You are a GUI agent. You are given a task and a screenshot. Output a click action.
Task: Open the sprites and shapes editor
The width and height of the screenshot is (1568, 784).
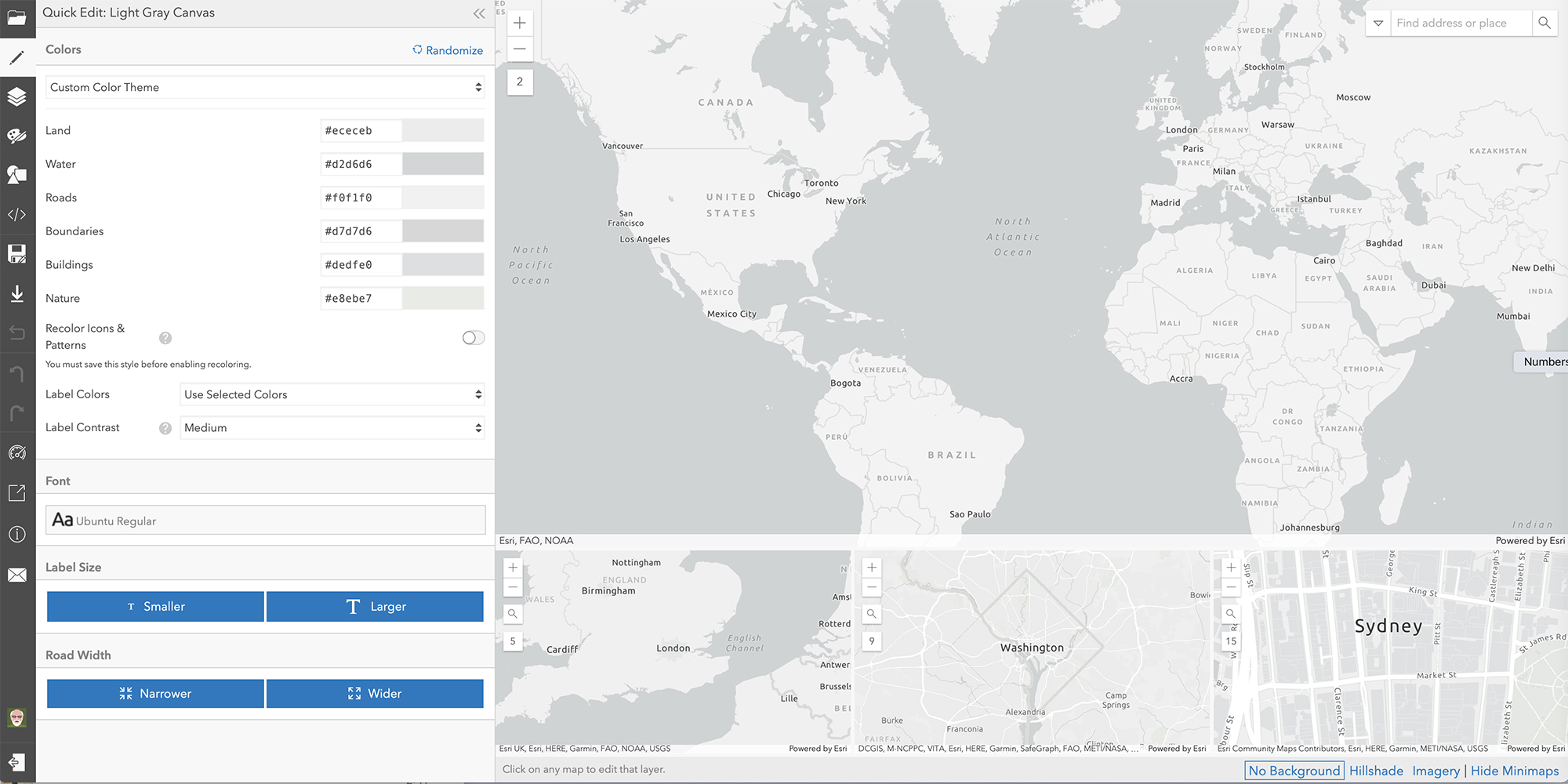coord(17,175)
